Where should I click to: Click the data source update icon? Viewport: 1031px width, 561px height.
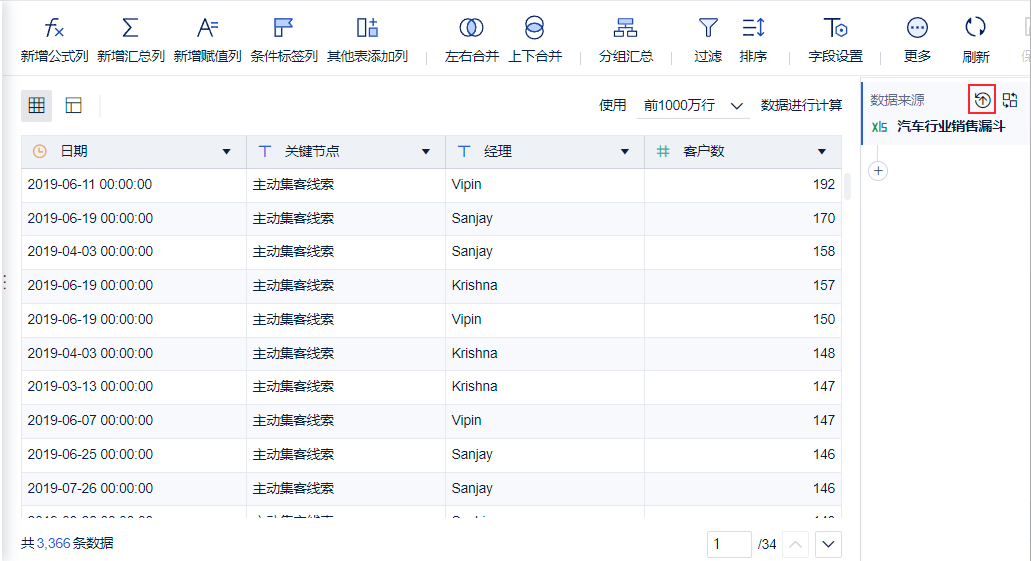click(982, 100)
